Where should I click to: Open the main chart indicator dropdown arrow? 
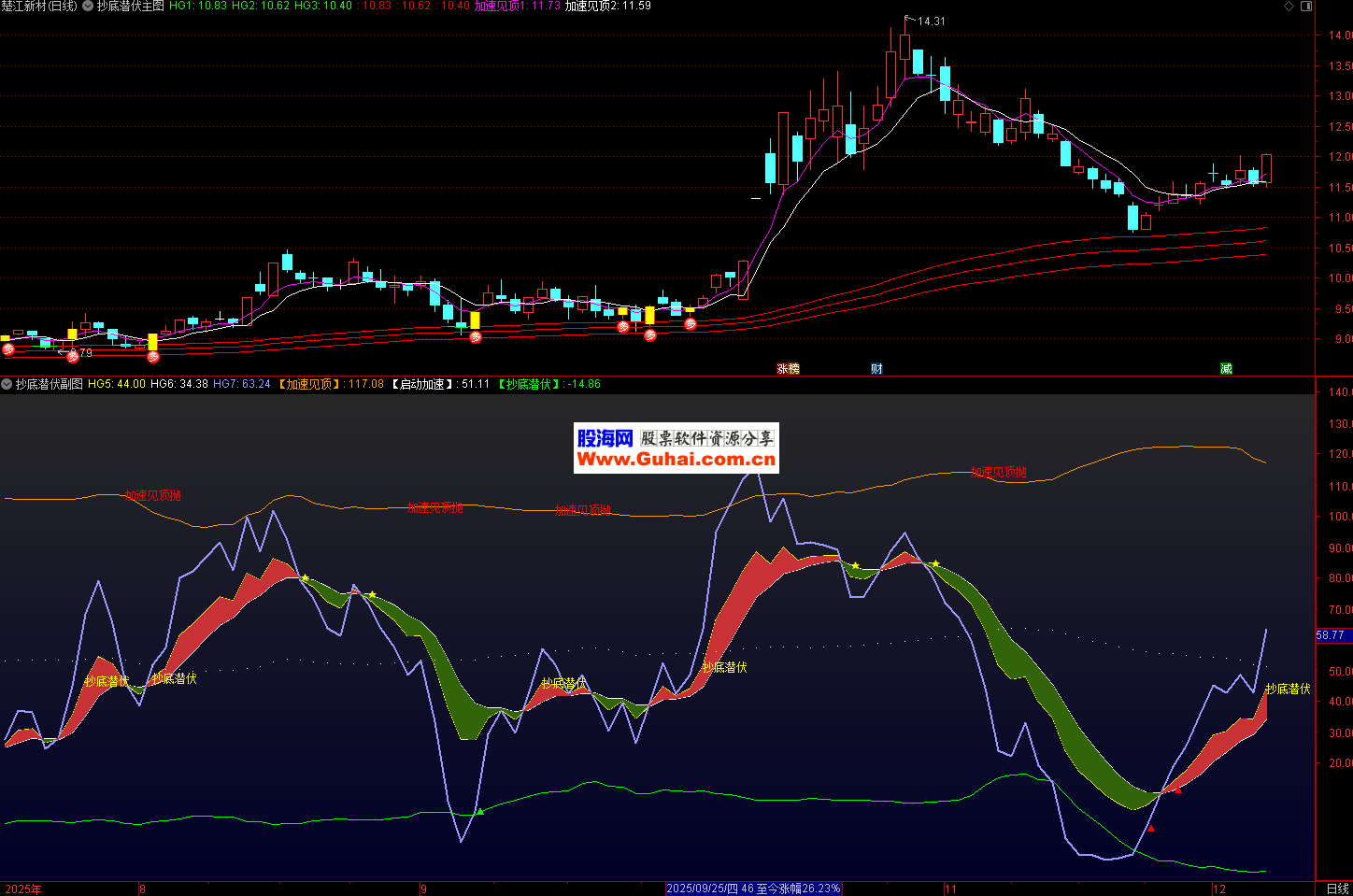pos(88,6)
